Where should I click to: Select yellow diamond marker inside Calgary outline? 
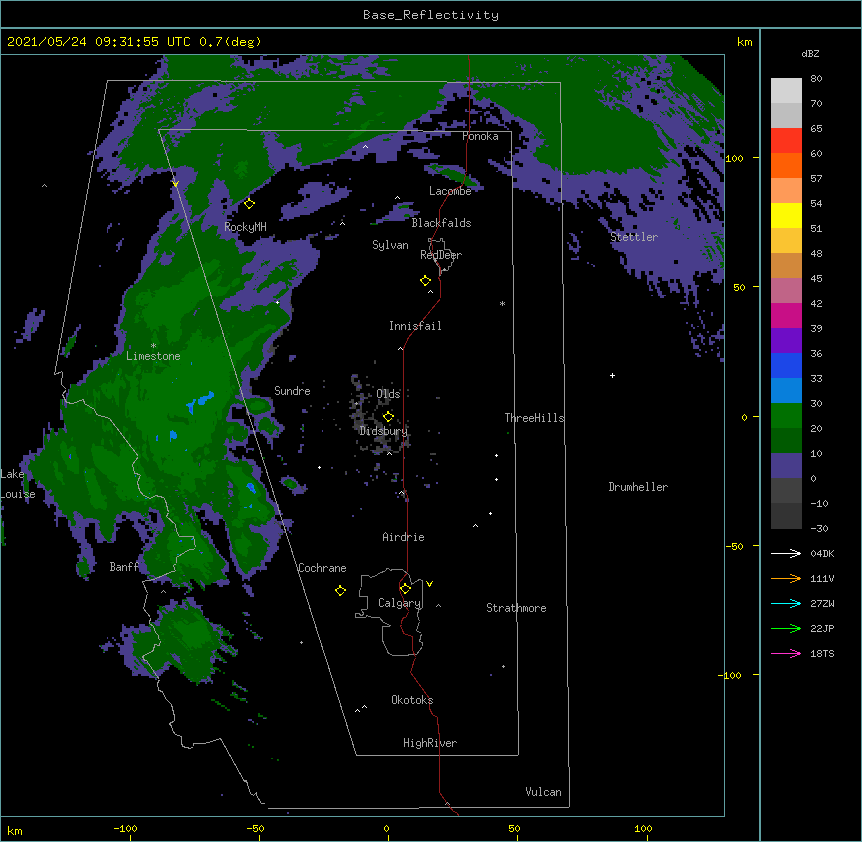pos(405,589)
